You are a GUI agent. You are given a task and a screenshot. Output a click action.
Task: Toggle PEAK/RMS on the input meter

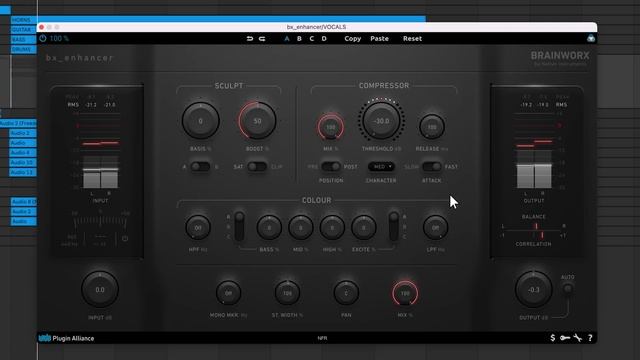(73, 101)
